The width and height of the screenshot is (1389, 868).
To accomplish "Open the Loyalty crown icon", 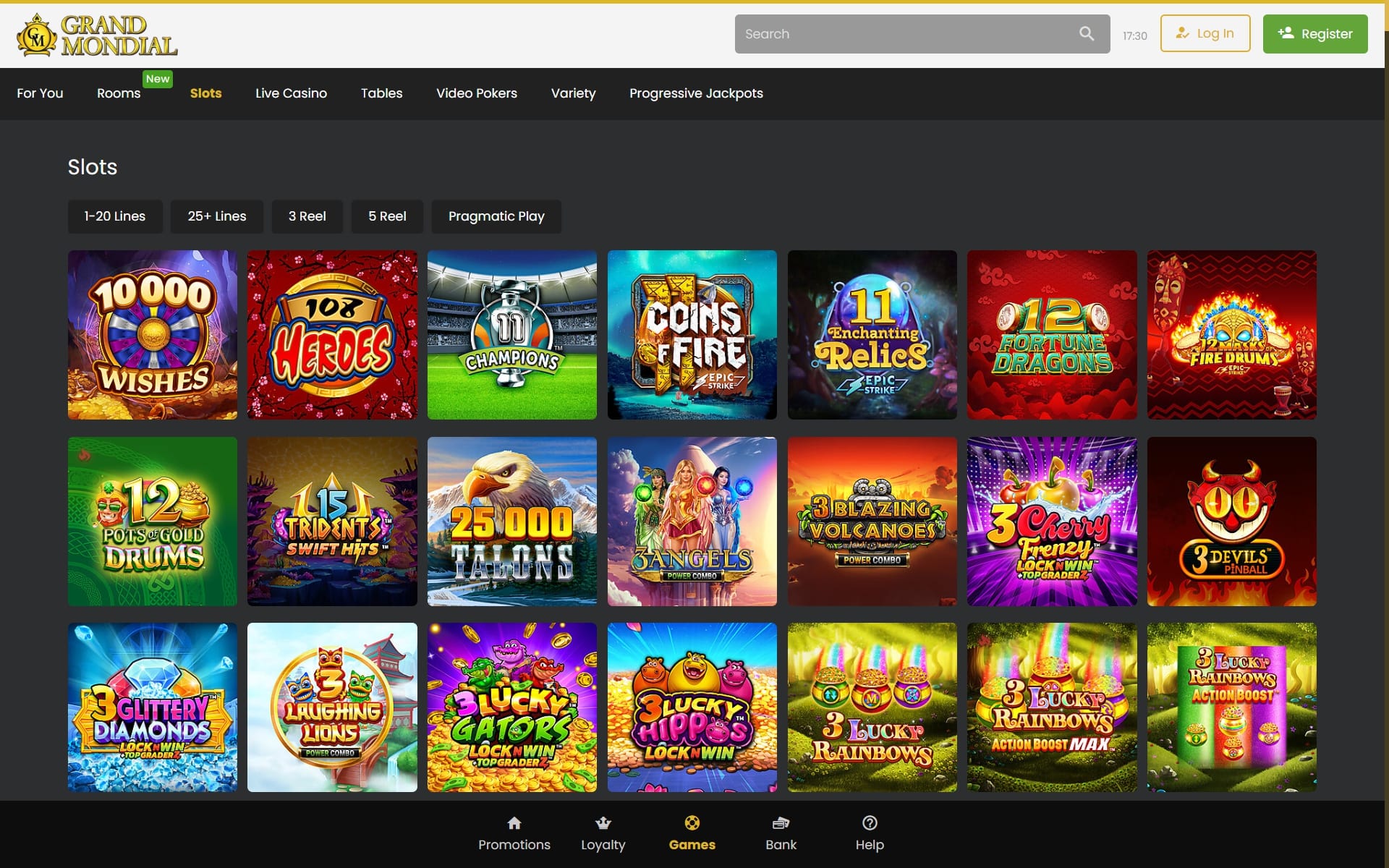I will point(603,823).
